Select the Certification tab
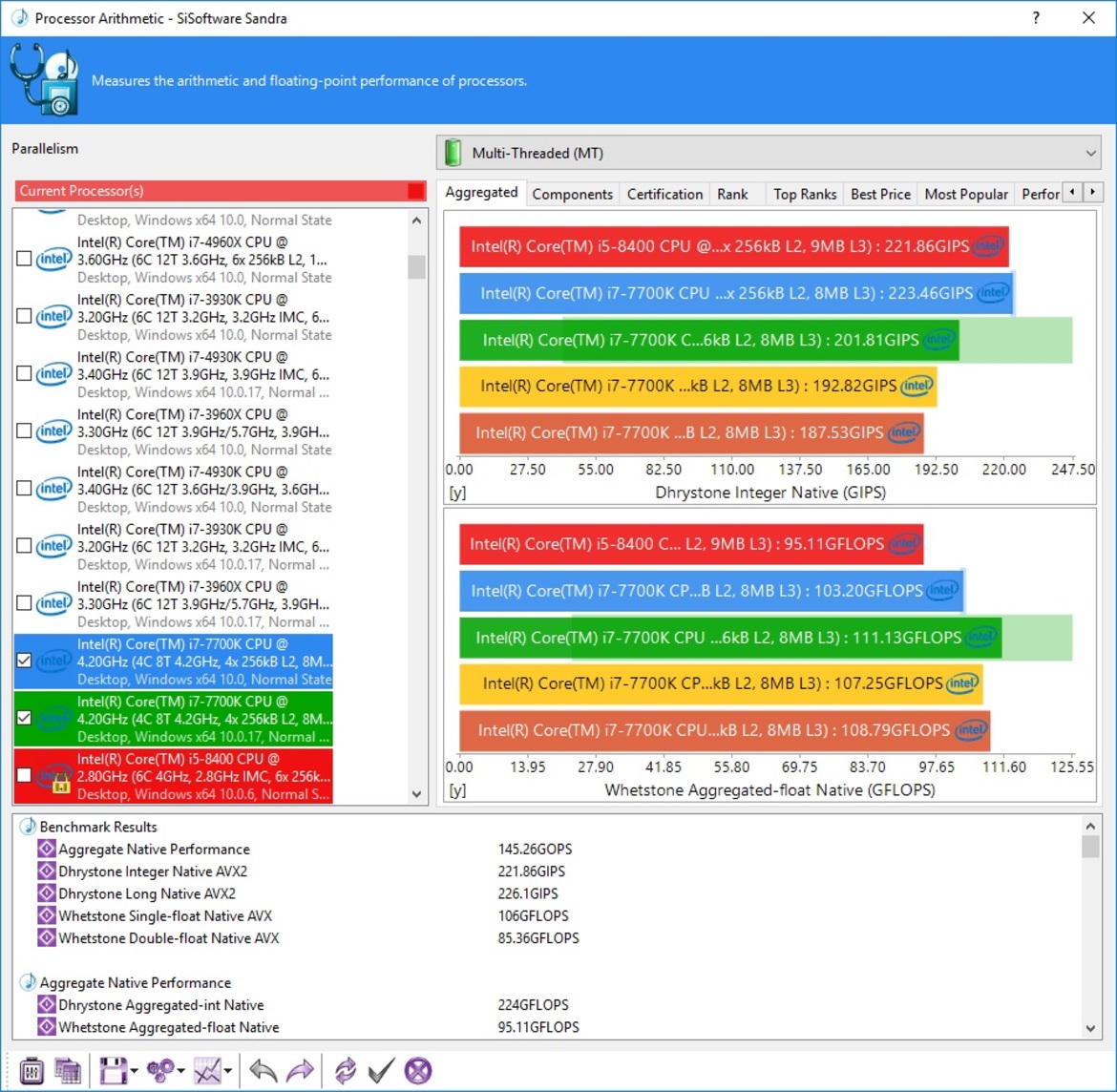Viewport: 1117px width, 1092px height. pos(664,194)
